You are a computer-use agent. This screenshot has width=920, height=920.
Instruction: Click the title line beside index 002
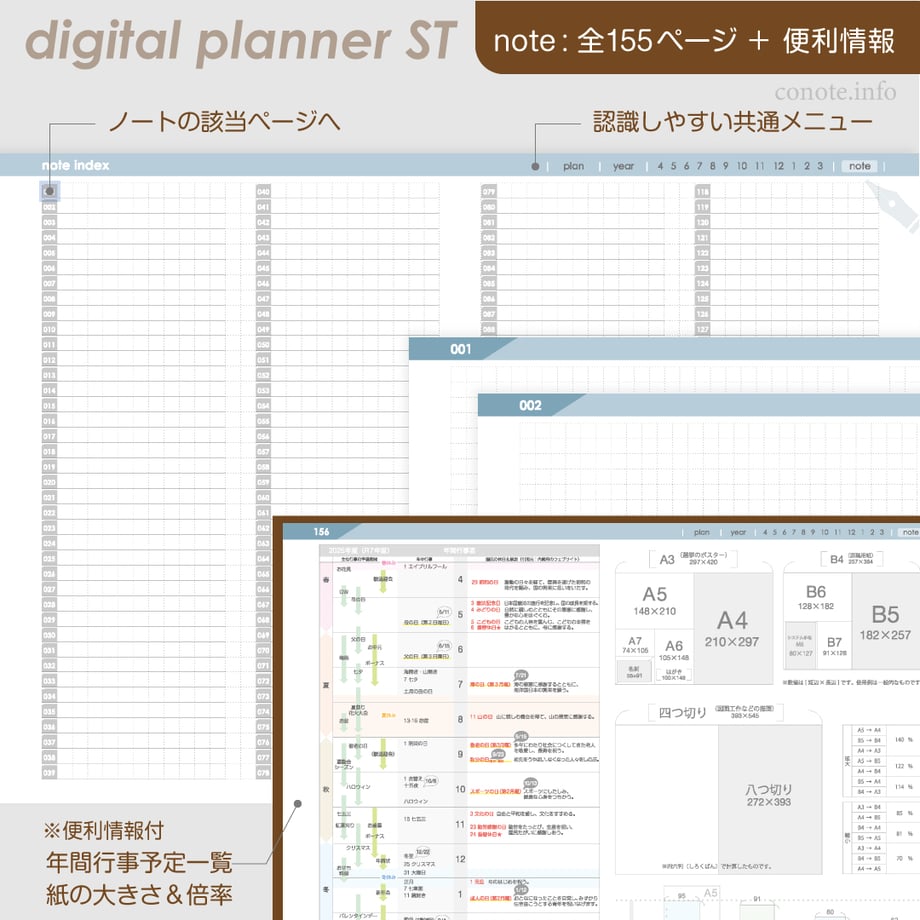pos(141,207)
